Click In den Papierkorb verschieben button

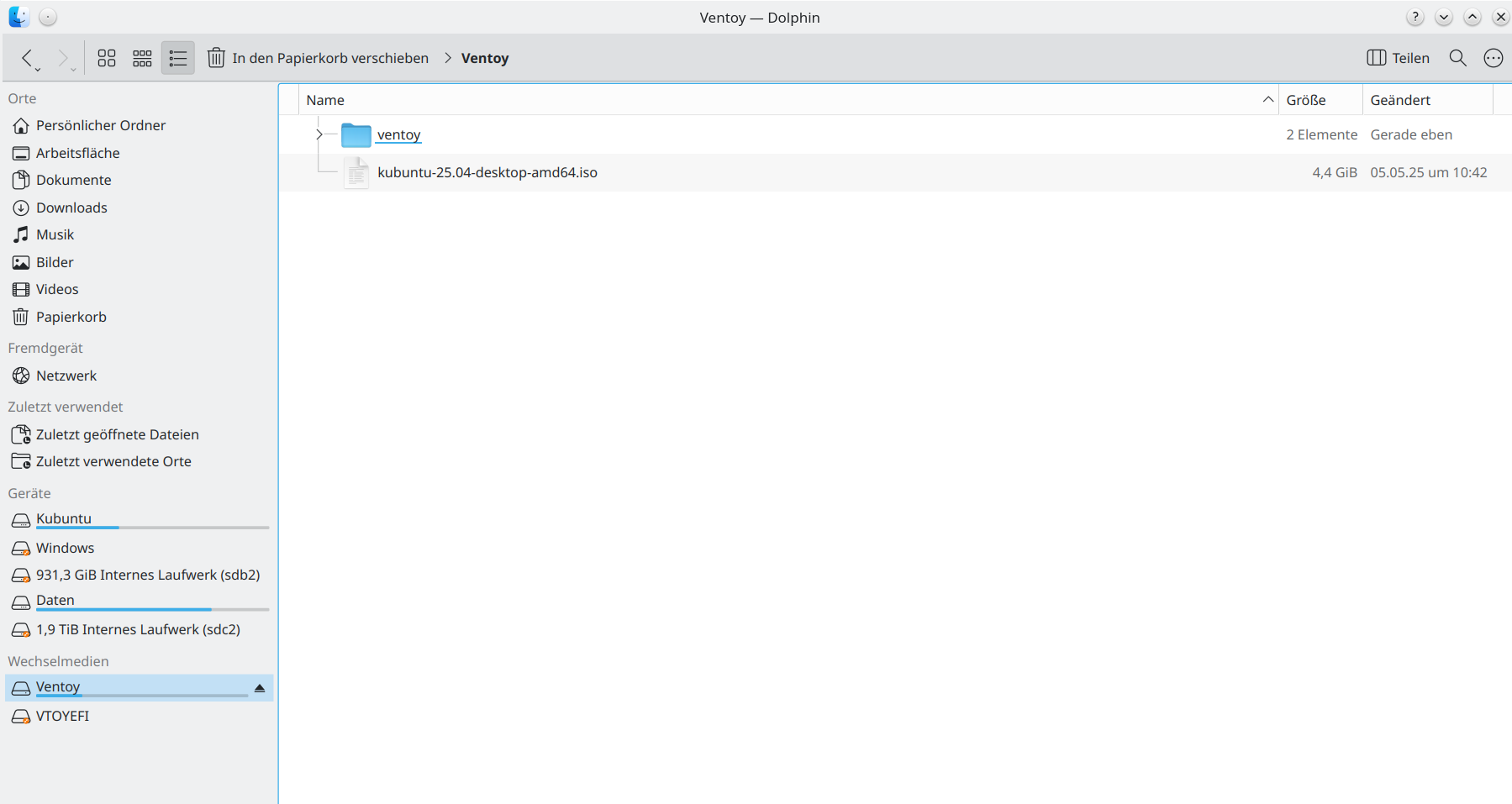pyautogui.click(x=318, y=58)
